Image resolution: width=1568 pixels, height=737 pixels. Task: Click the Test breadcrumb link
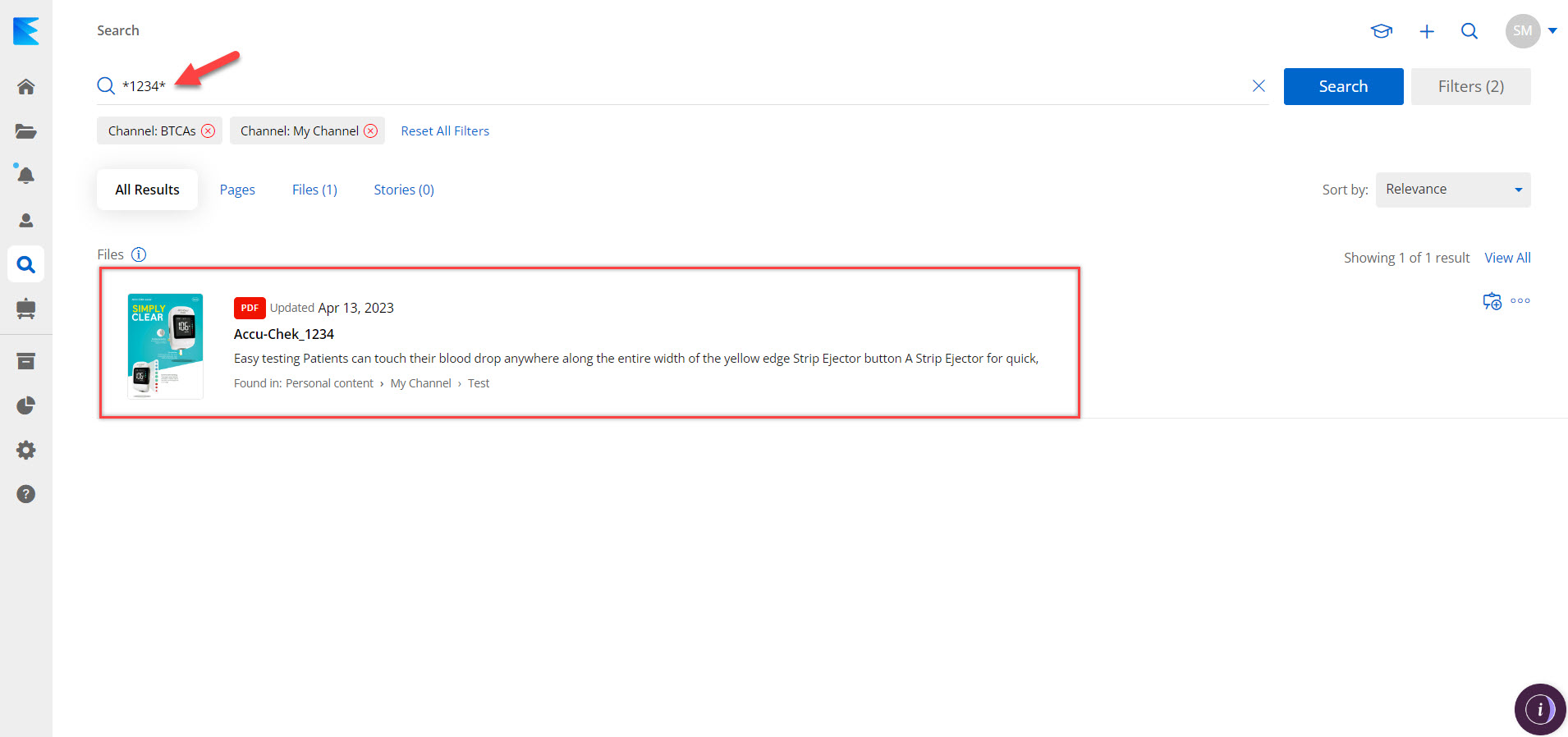[479, 383]
